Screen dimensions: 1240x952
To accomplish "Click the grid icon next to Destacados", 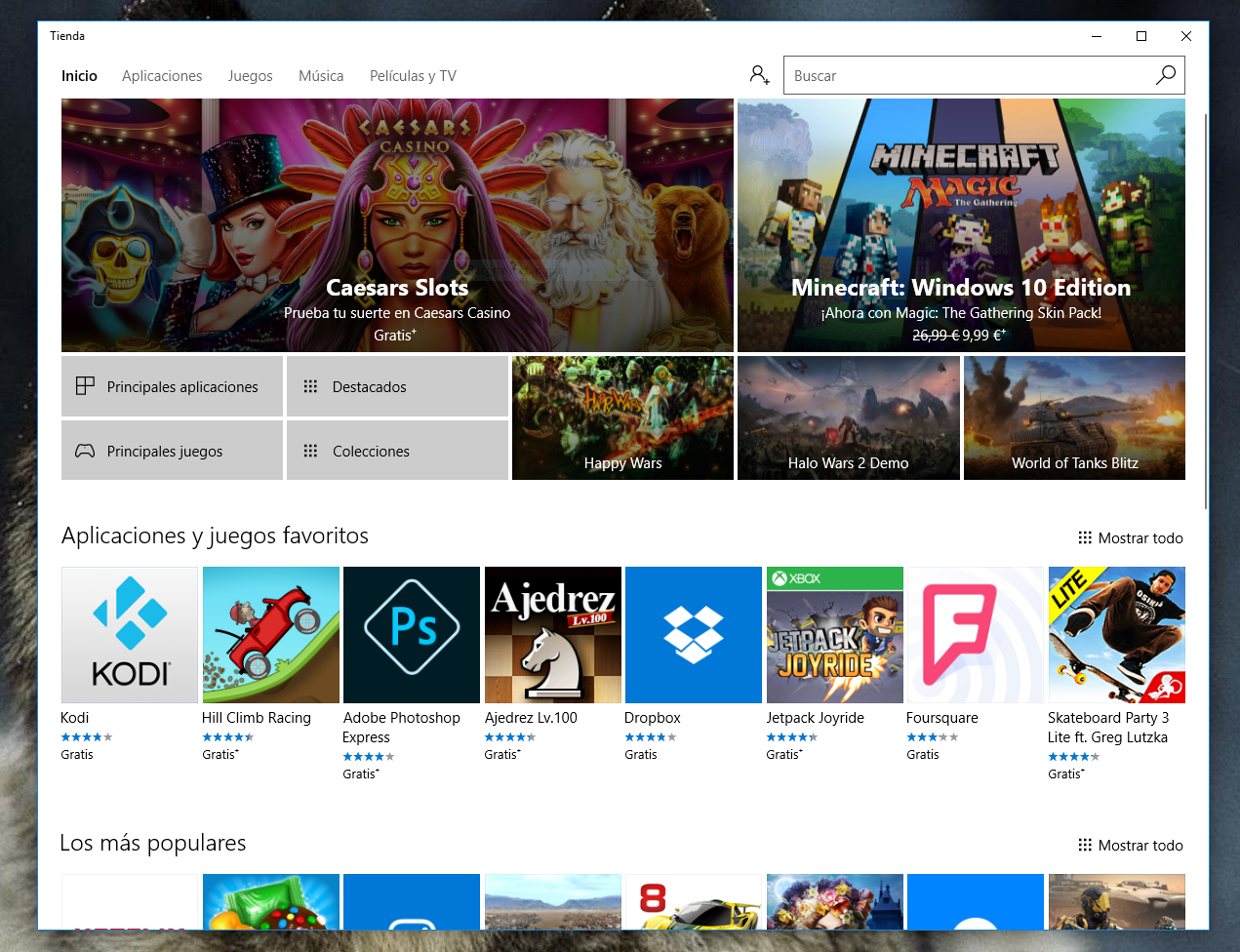I will 310,386.
